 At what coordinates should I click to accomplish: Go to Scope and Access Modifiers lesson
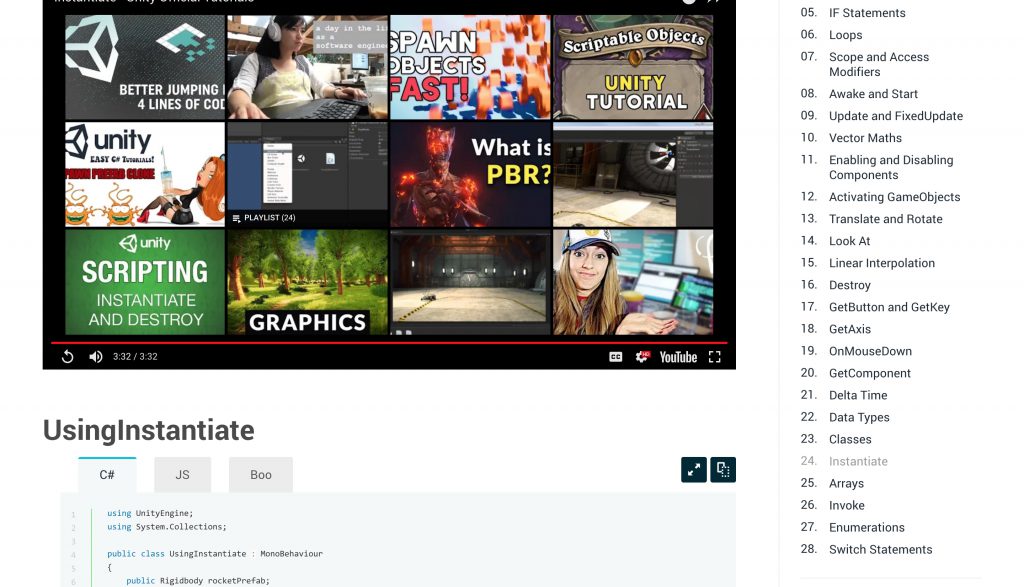pos(878,65)
